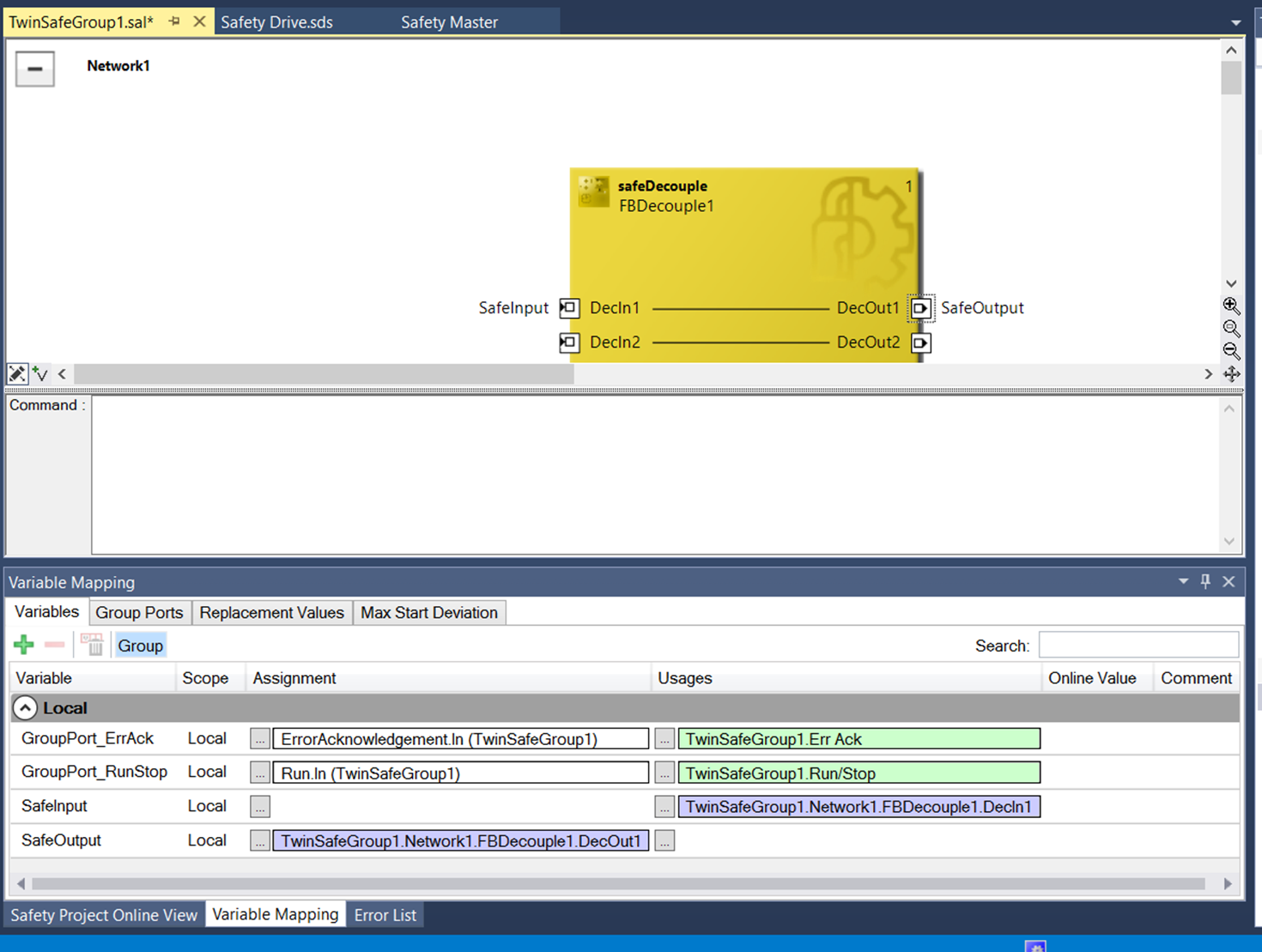Collapse the Local variables group
The width and height of the screenshot is (1262, 952).
coord(25,708)
